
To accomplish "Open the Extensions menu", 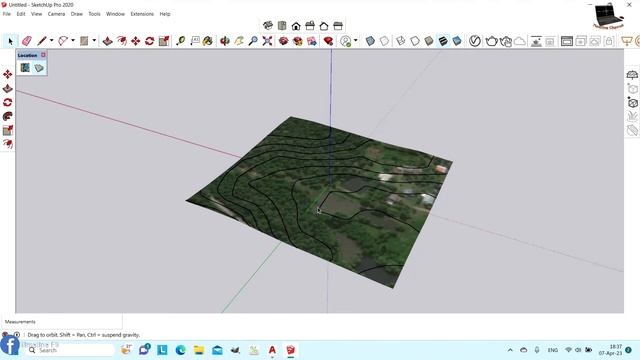I will pos(142,14).
